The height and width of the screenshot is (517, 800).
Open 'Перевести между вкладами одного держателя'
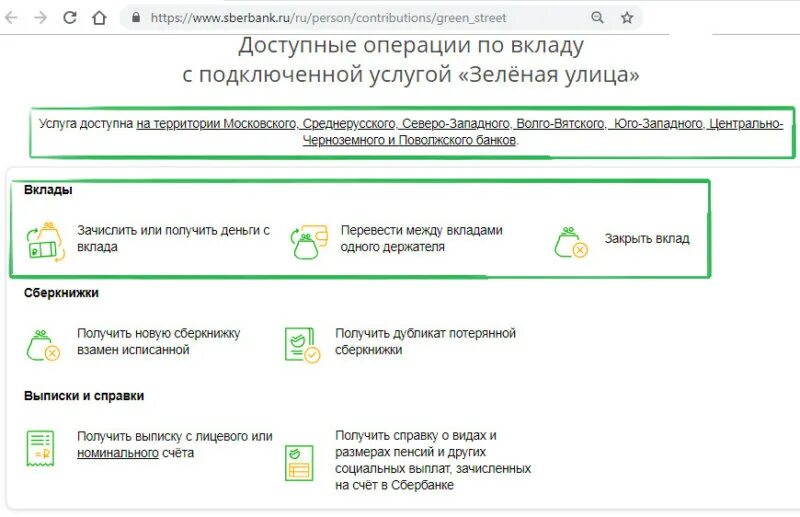421,238
